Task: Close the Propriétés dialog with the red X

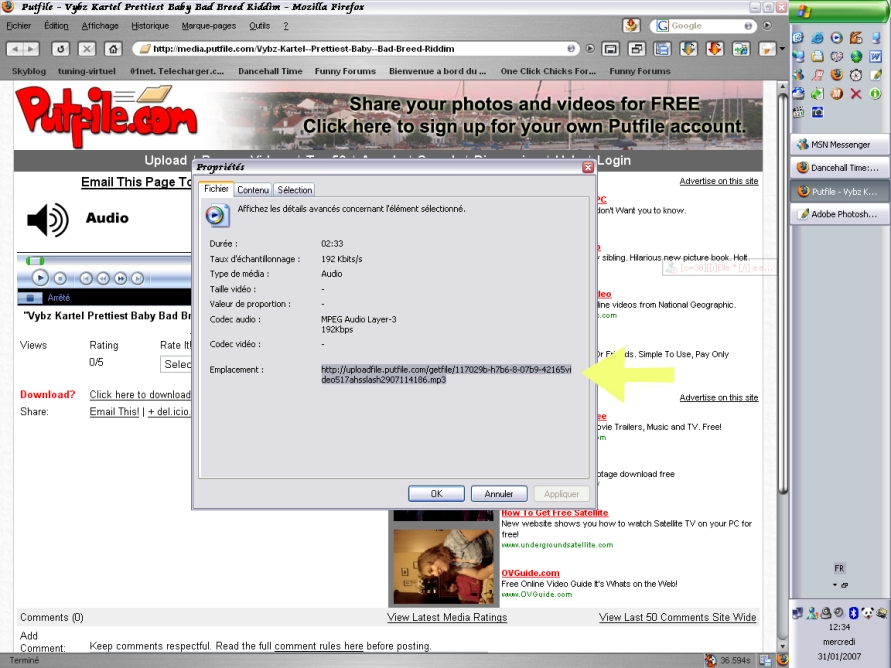Action: click(588, 167)
